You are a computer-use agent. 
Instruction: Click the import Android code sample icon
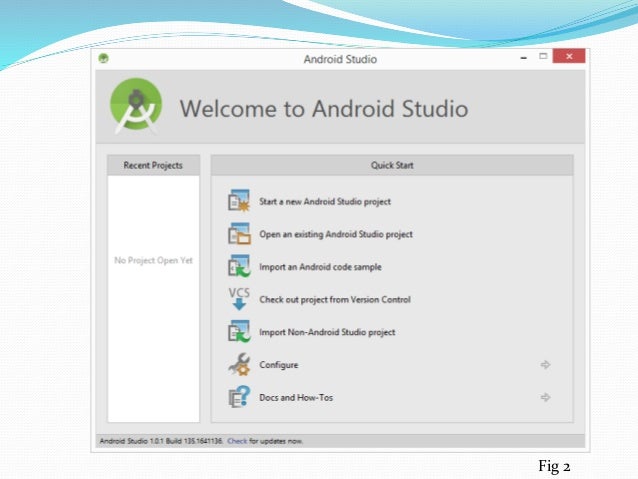(239, 266)
